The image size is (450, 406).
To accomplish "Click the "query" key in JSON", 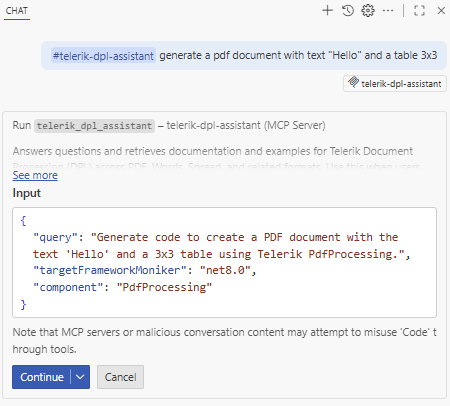I will pos(55,237).
